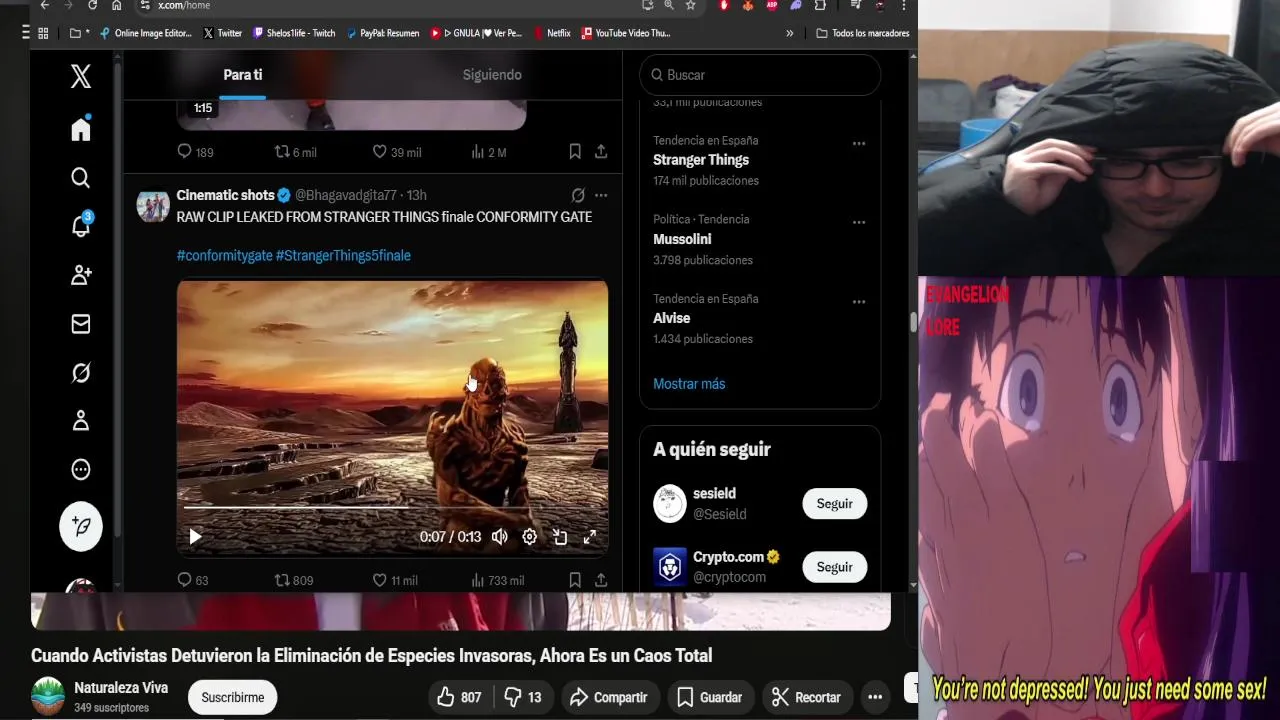Open the X logo home link
Image resolution: width=1280 pixels, height=720 pixels.
click(x=81, y=76)
